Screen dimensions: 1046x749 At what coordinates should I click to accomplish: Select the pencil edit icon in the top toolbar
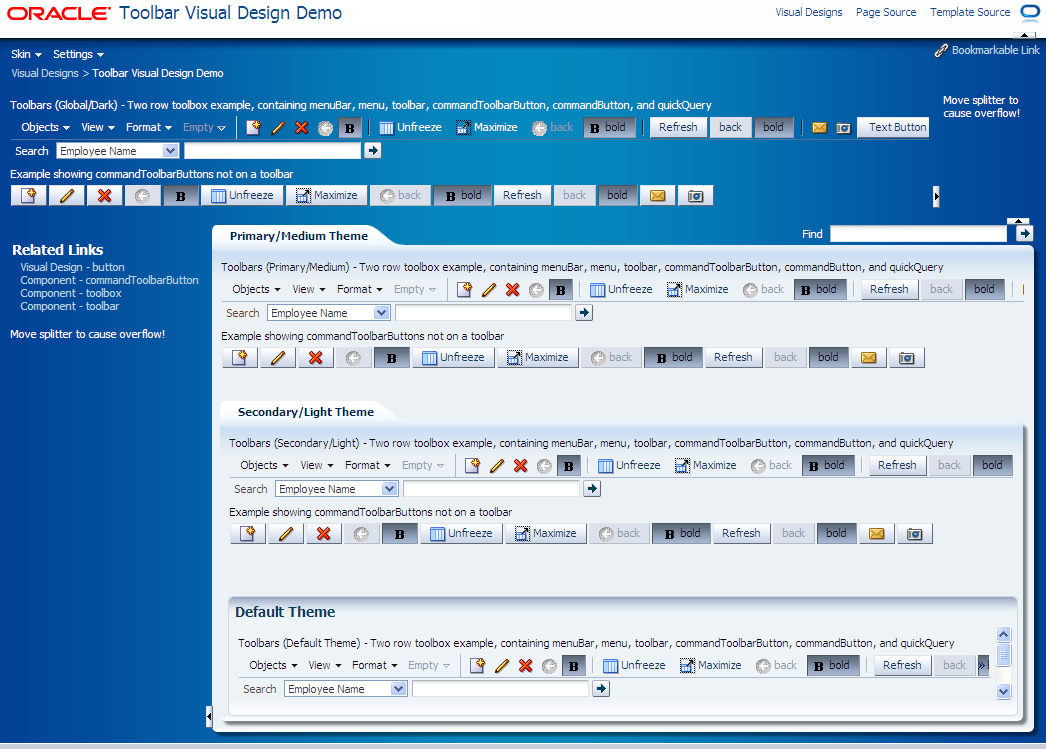tap(277, 127)
